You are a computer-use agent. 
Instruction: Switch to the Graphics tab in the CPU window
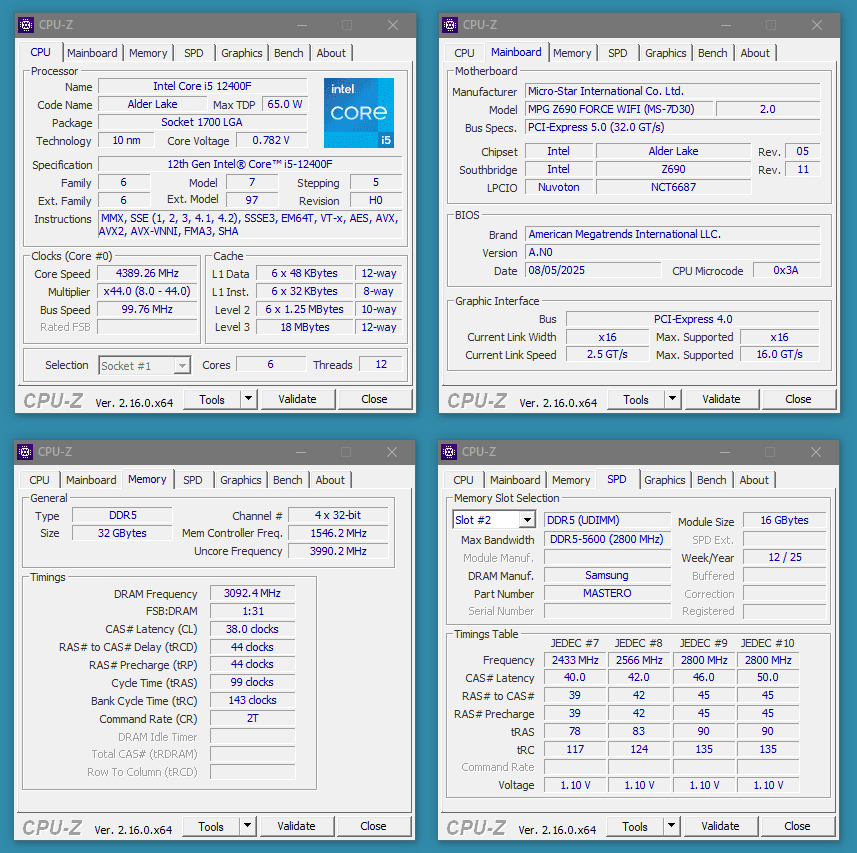(x=242, y=53)
